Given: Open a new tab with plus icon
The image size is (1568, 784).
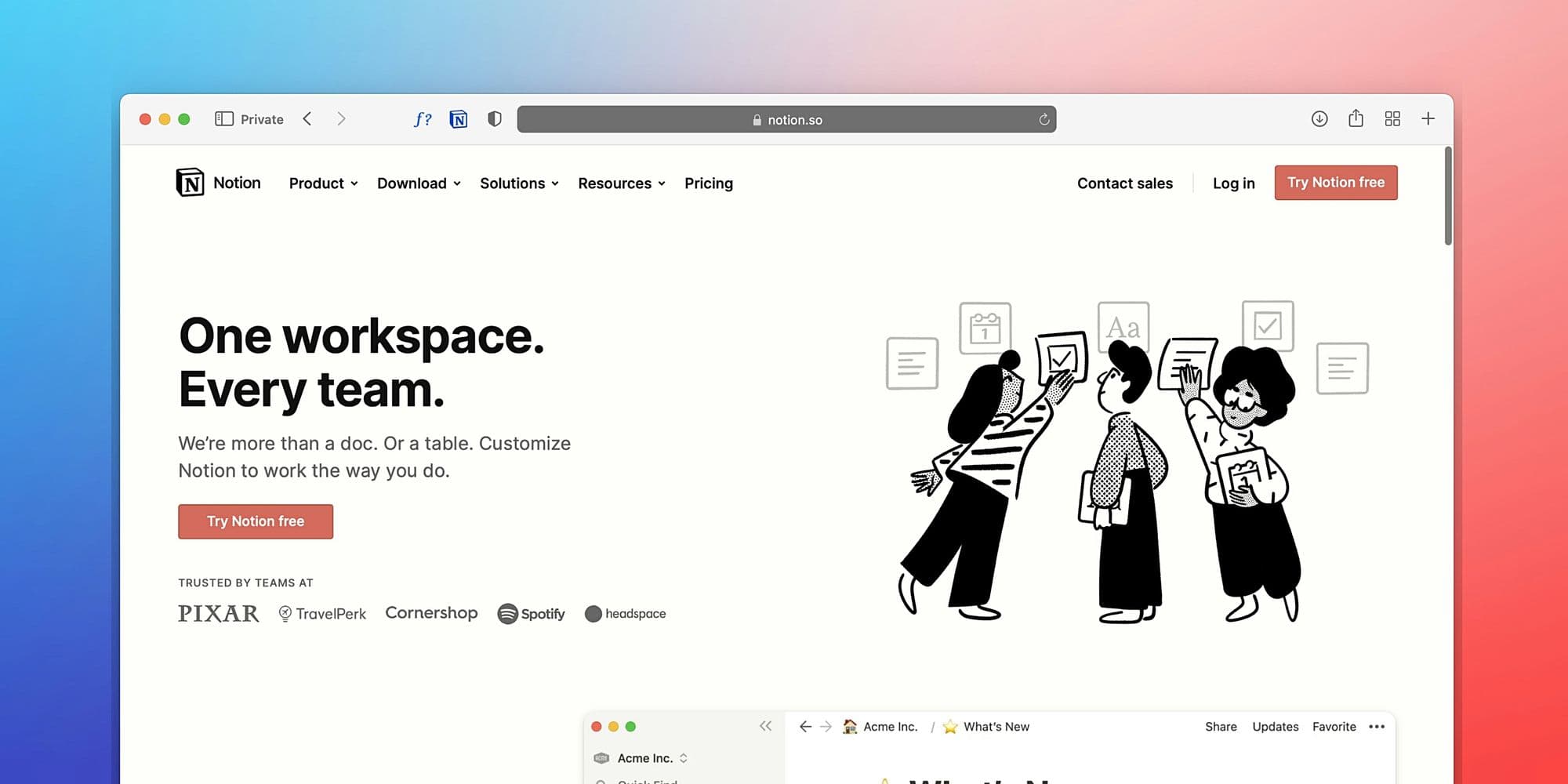Looking at the screenshot, I should click(x=1428, y=119).
